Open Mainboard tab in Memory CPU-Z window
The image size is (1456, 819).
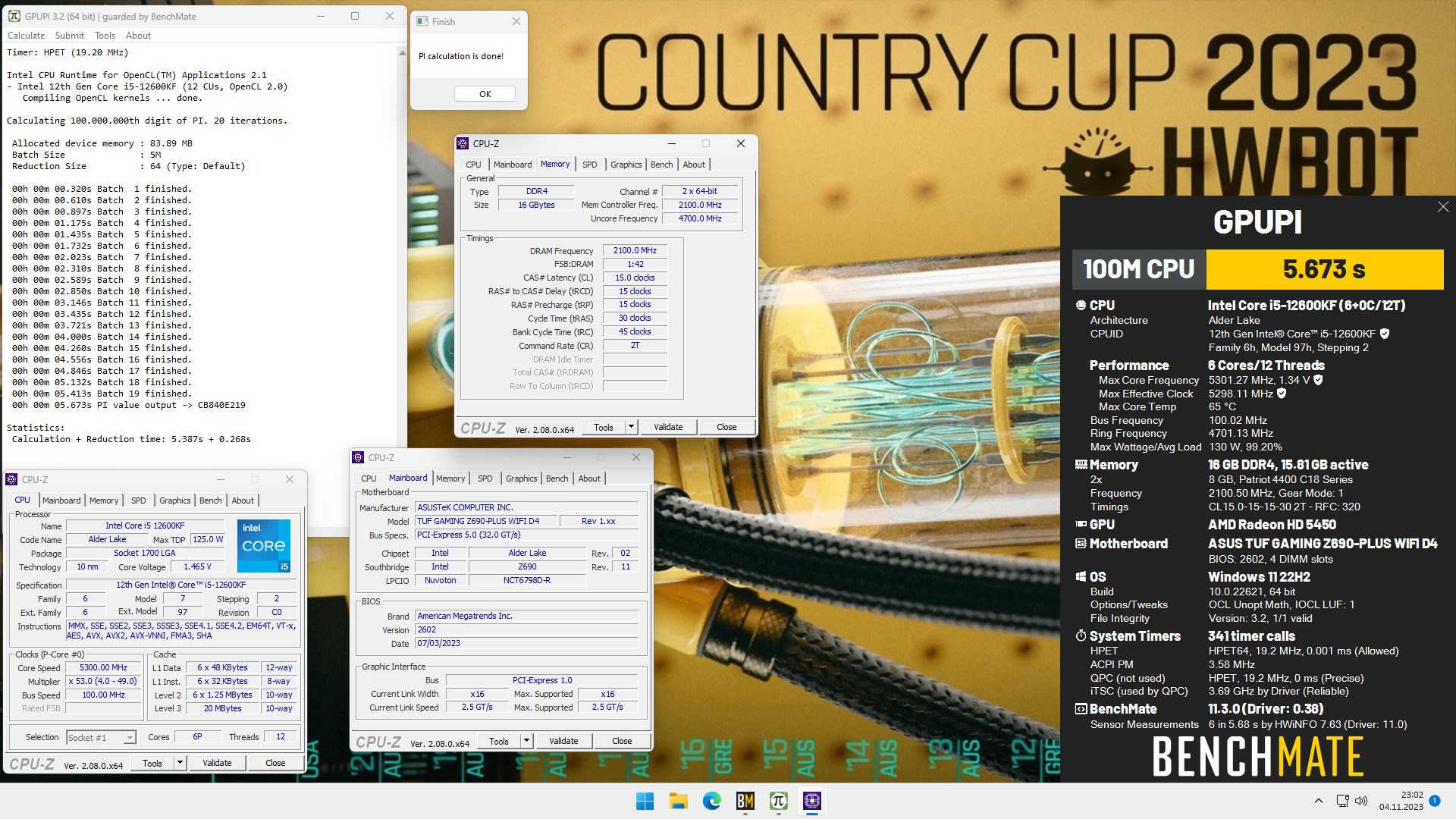(x=513, y=165)
